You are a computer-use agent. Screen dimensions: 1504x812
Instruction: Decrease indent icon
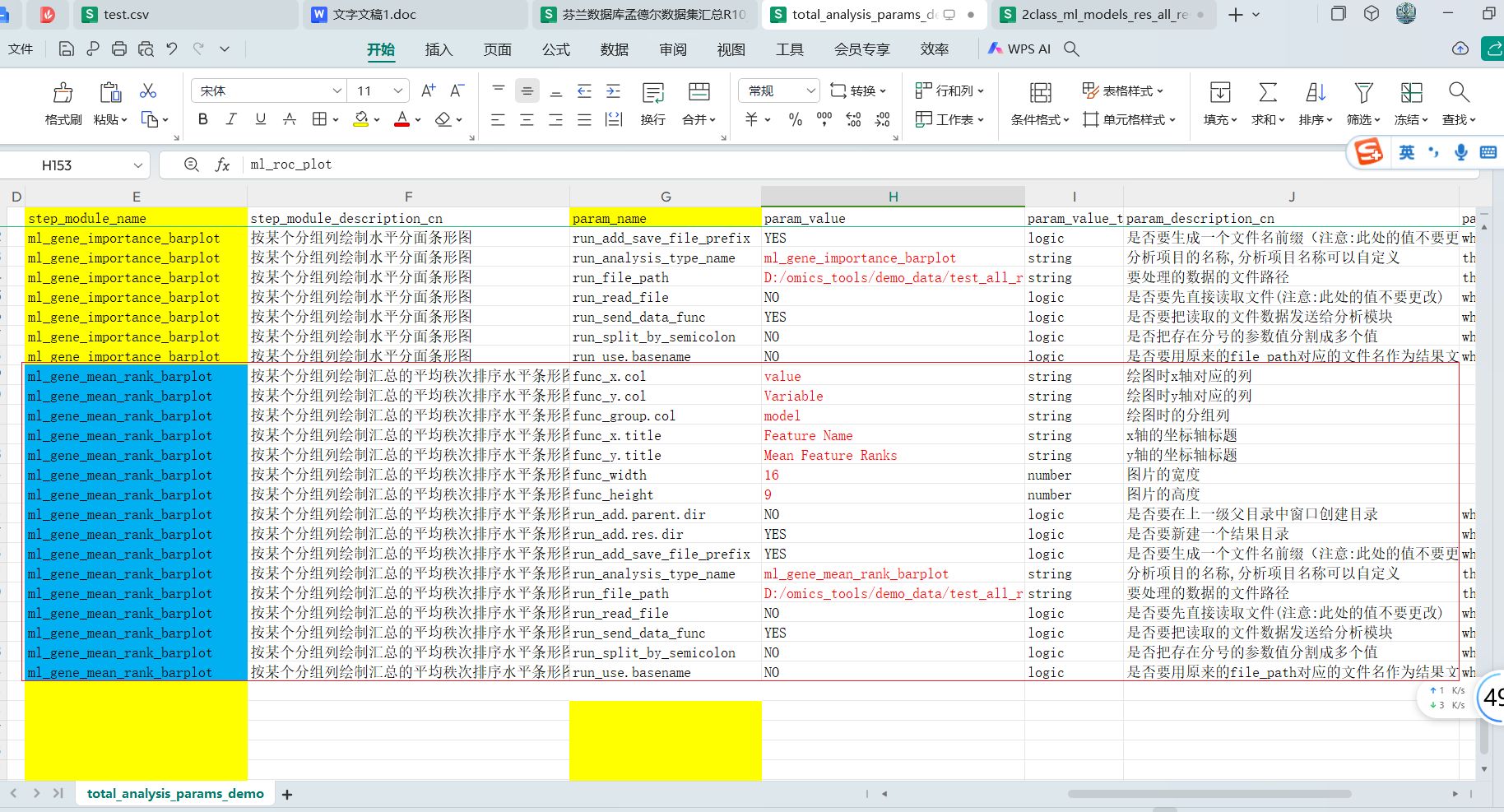[x=584, y=90]
